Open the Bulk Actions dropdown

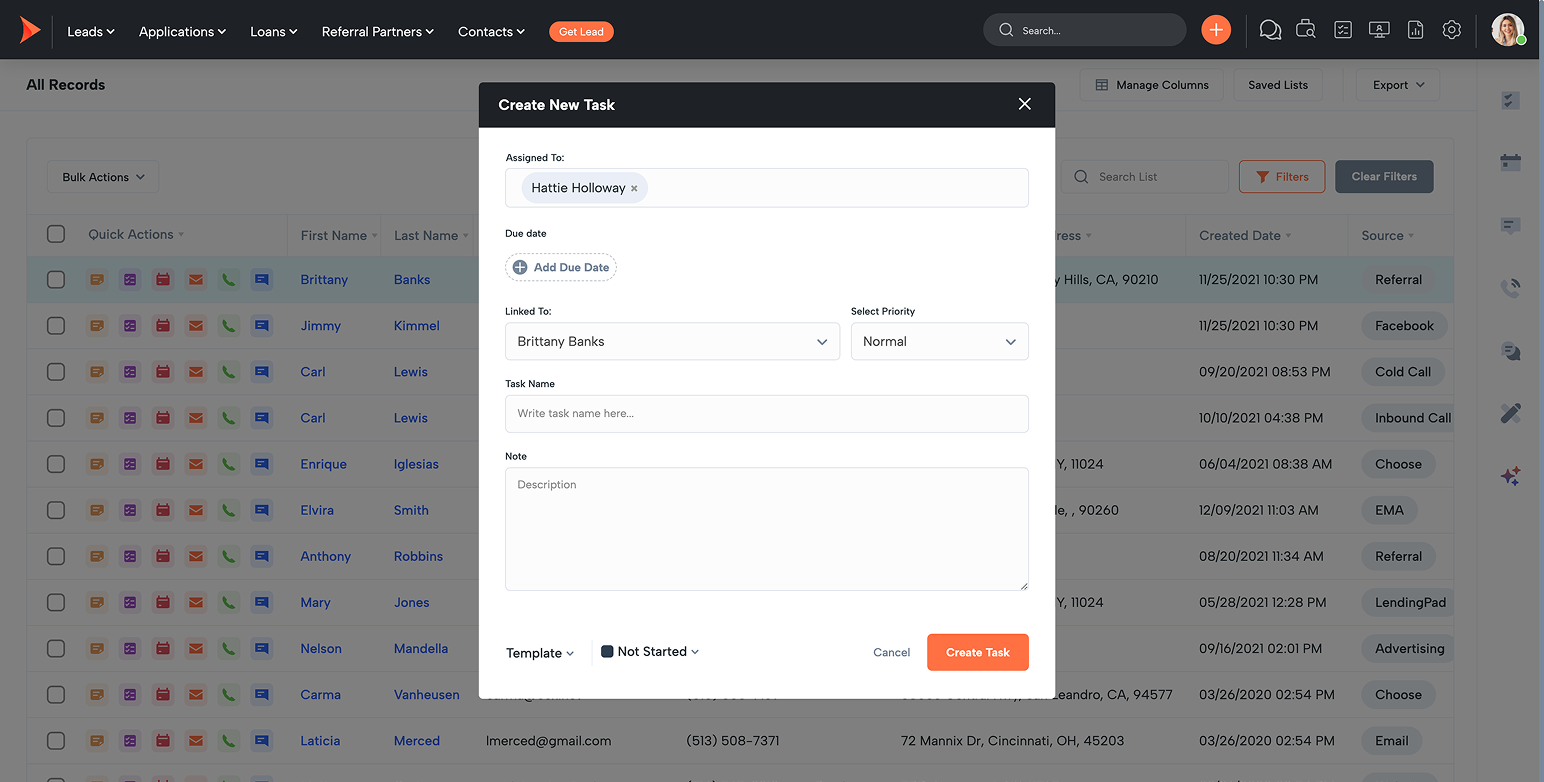point(103,177)
